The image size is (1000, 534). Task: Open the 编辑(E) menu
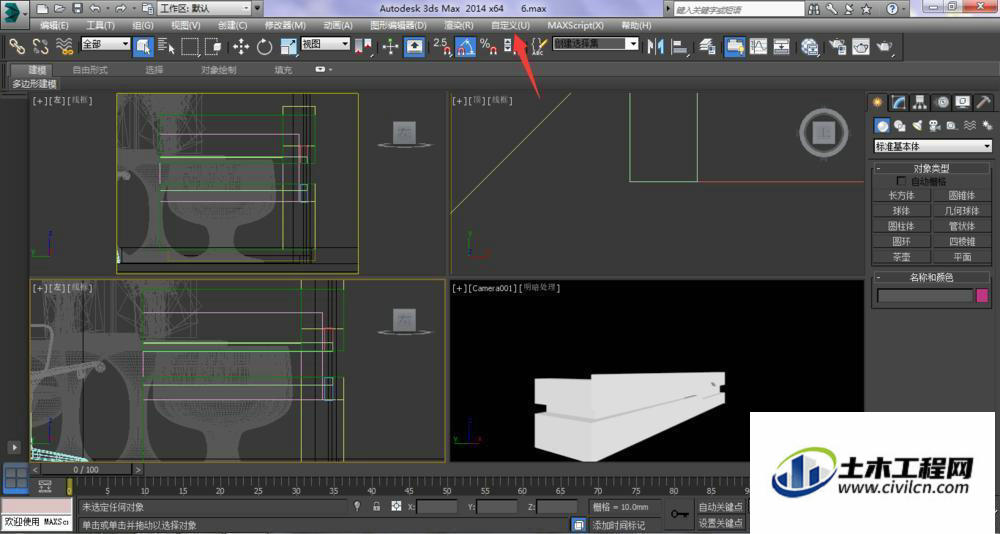tap(54, 26)
